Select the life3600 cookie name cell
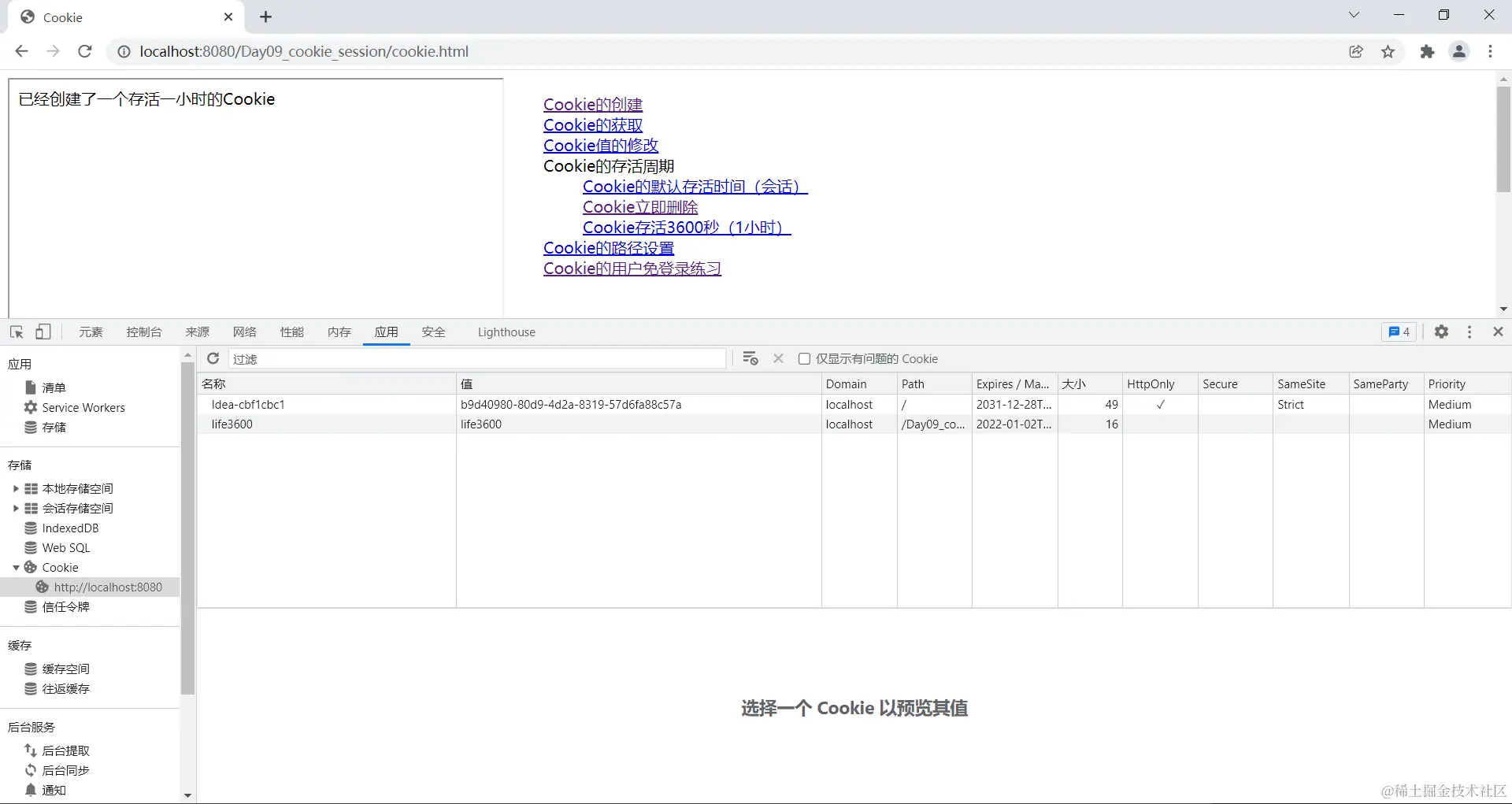Image resolution: width=1512 pixels, height=804 pixels. 326,424
